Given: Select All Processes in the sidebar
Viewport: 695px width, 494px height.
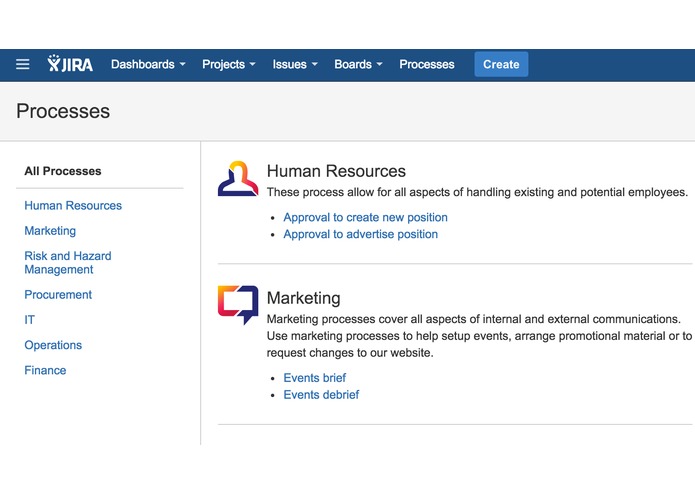Looking at the screenshot, I should coord(63,171).
